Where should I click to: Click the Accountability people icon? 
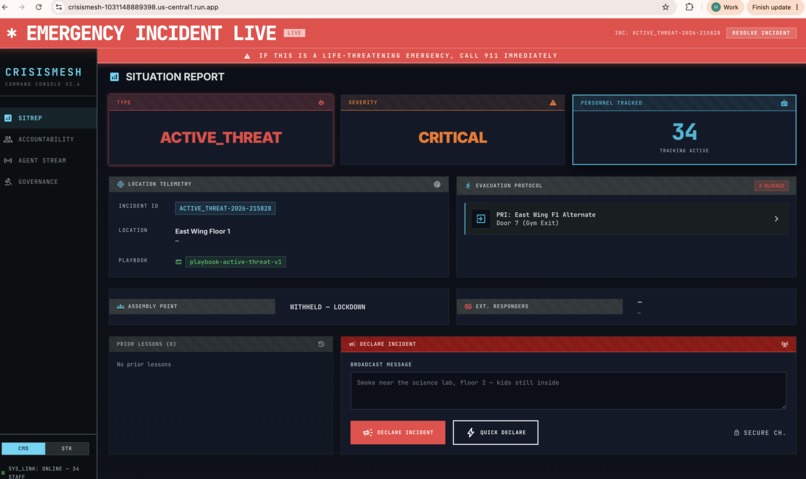[8, 139]
